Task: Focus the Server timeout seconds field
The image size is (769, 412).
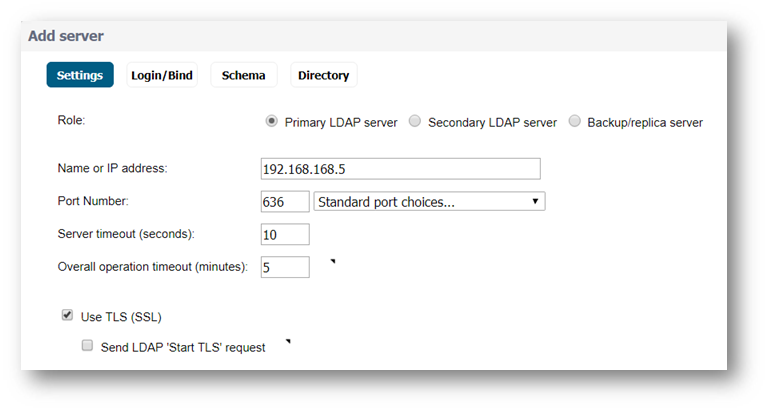Action: 285,235
